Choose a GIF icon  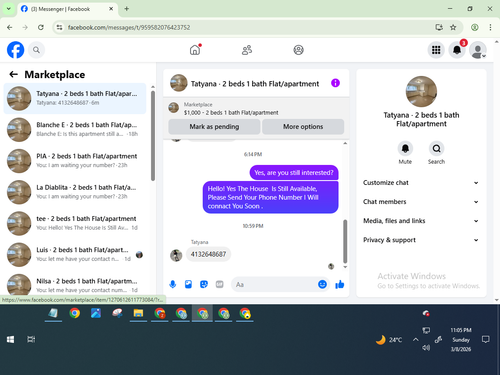pos(219,284)
